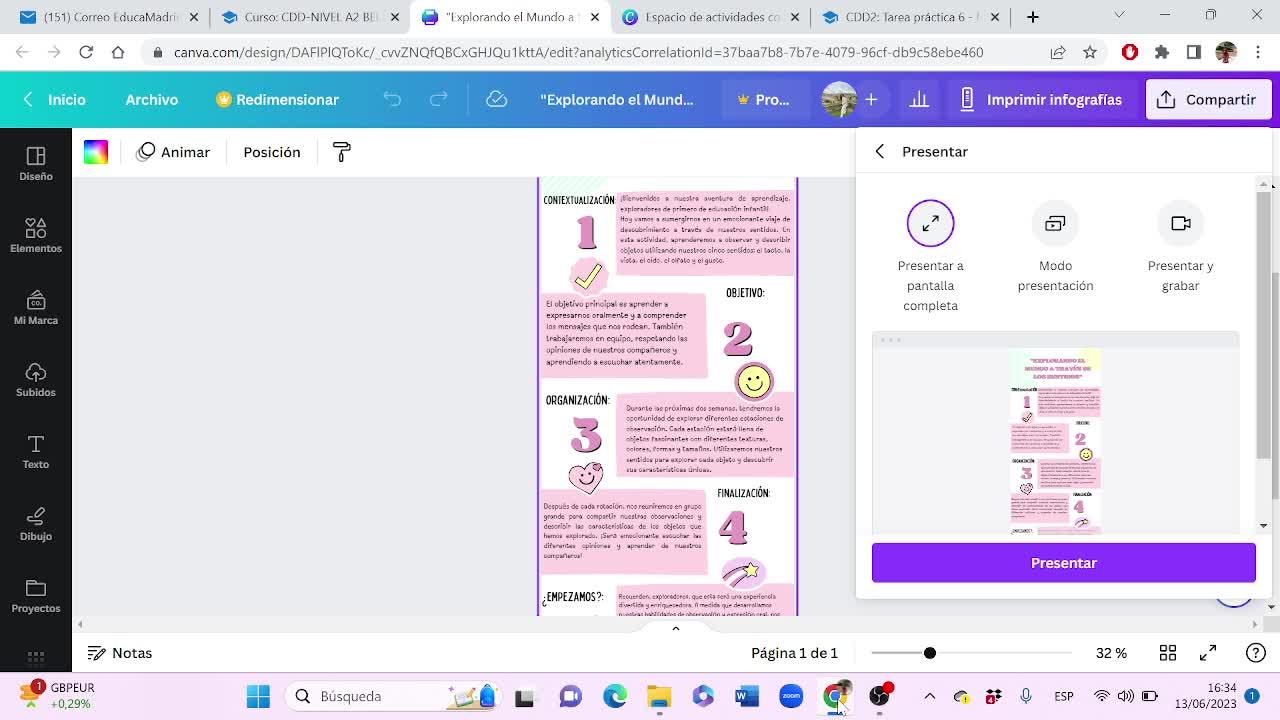Undo the last action
This screenshot has width=1280, height=720.
pyautogui.click(x=392, y=99)
